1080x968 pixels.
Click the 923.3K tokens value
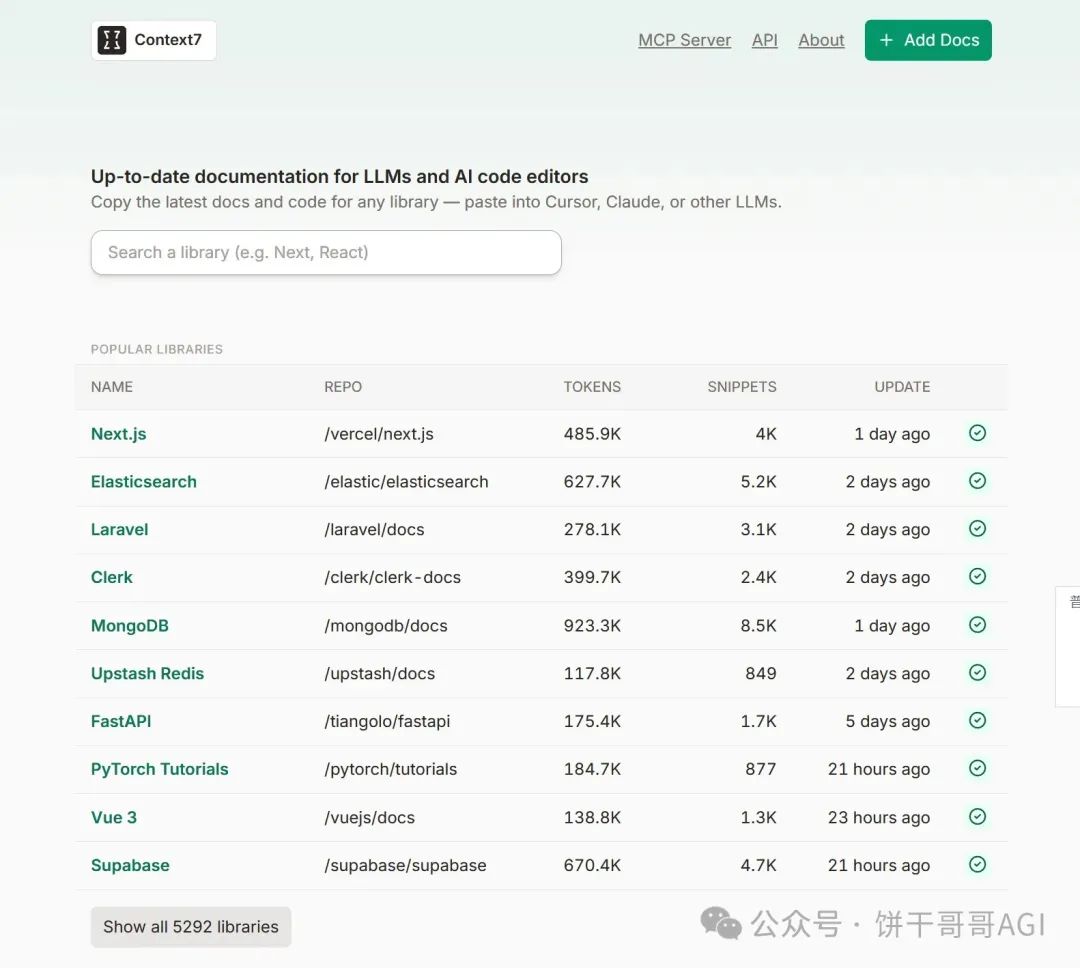[592, 626]
